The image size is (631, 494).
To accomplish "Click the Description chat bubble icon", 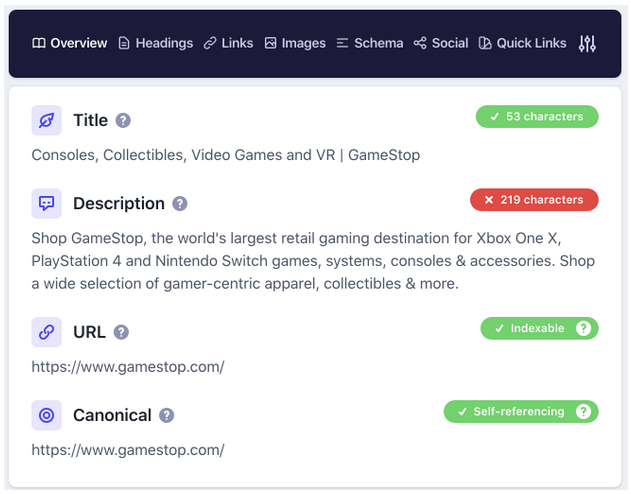I will pyautogui.click(x=46, y=203).
